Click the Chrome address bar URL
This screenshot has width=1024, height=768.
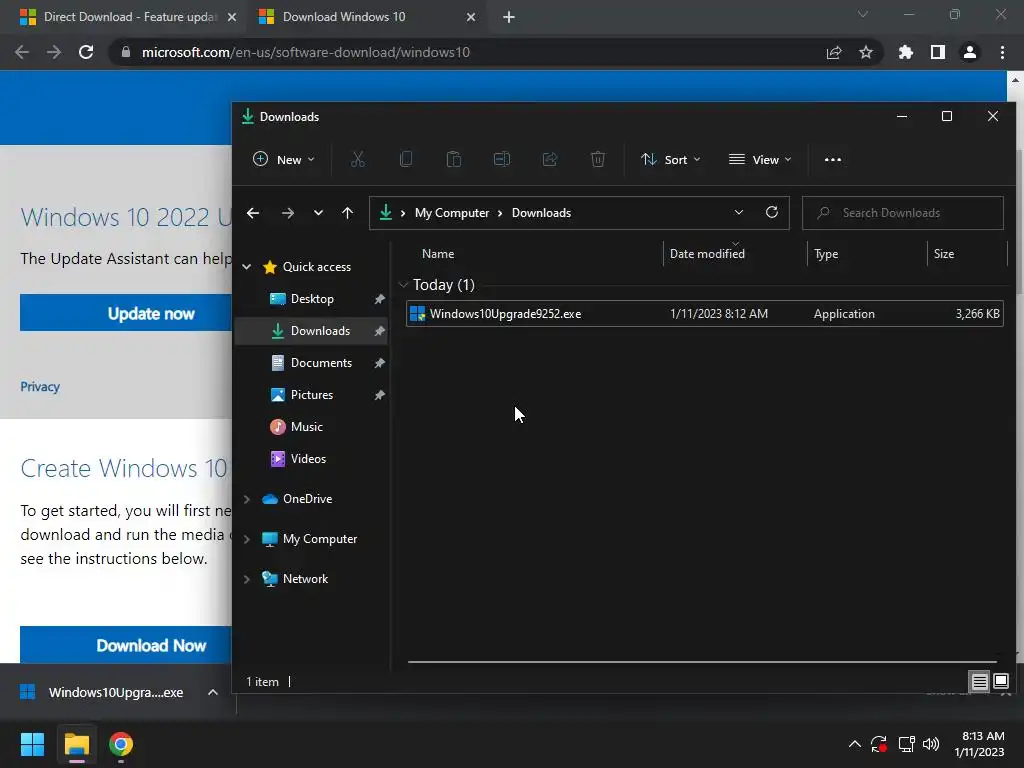click(x=306, y=52)
